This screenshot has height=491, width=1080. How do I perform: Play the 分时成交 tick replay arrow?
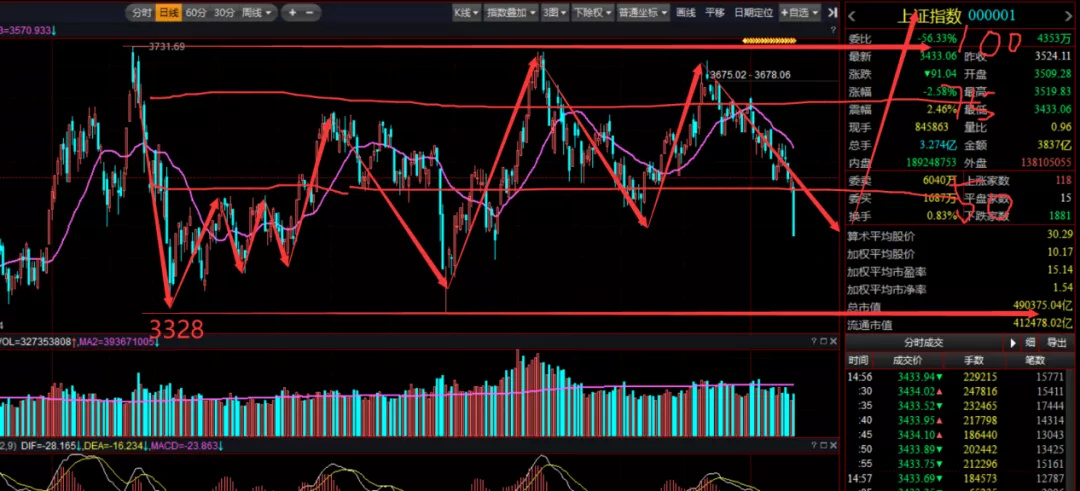pyautogui.click(x=1012, y=342)
